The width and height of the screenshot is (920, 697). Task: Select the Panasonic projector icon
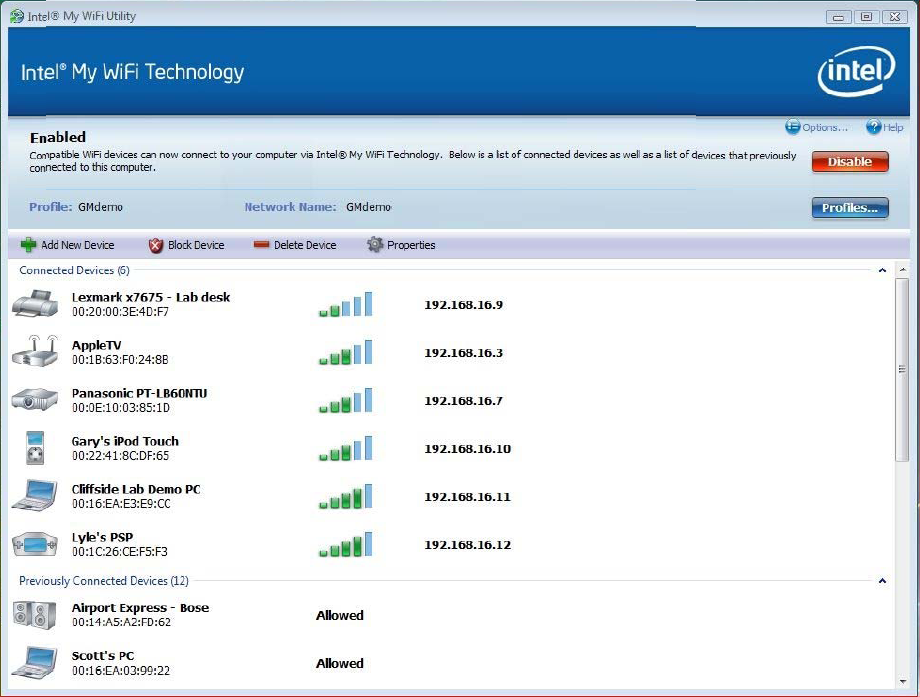click(x=35, y=400)
